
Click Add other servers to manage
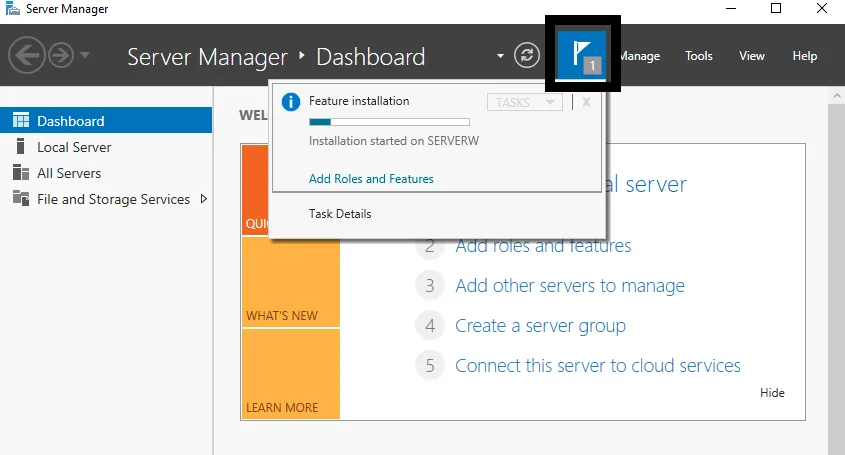pos(570,286)
